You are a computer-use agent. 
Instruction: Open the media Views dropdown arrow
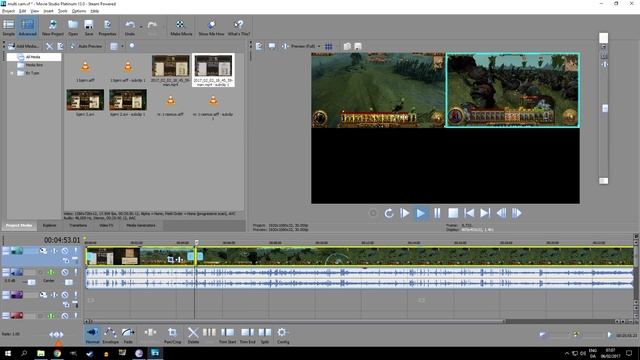122,46
